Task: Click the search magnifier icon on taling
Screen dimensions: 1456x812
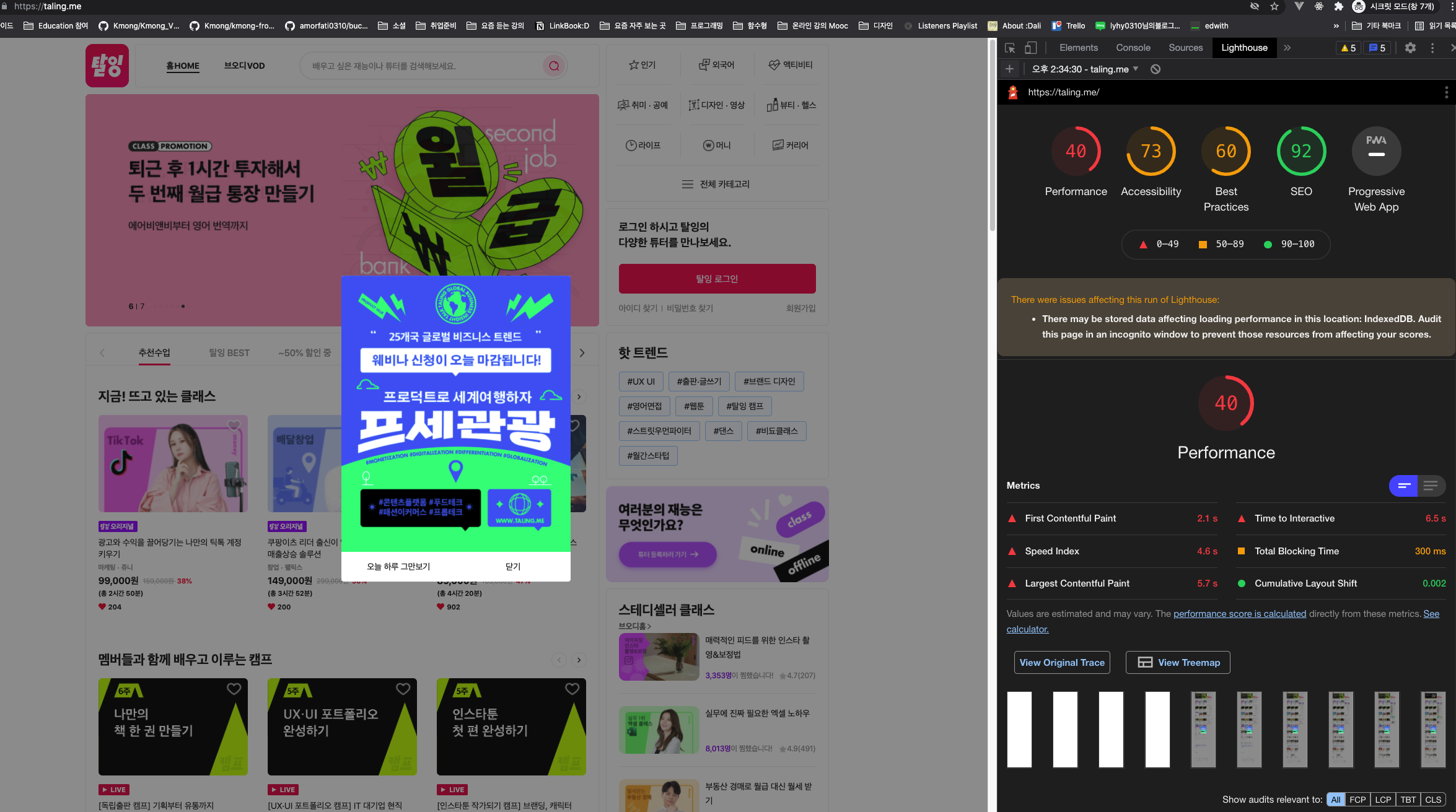Action: tap(554, 66)
